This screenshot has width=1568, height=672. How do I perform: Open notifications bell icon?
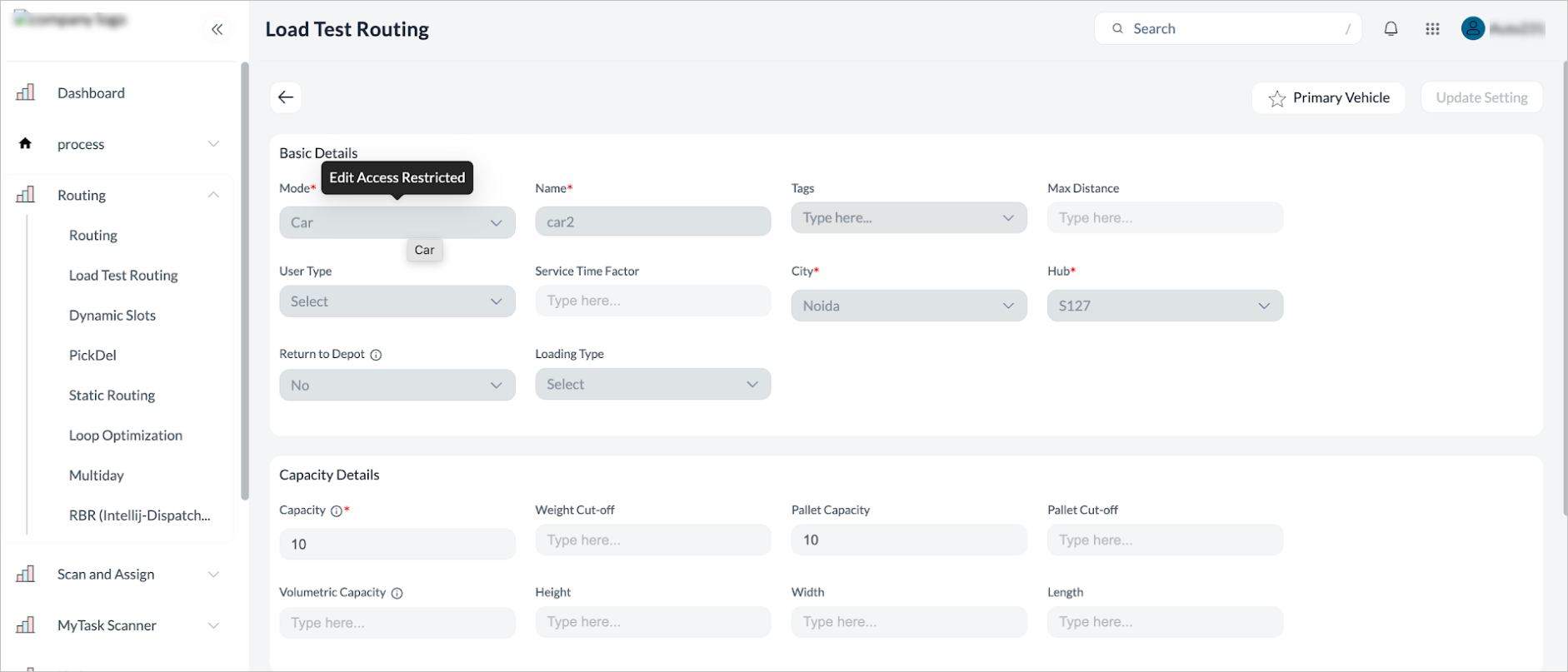[1391, 29]
